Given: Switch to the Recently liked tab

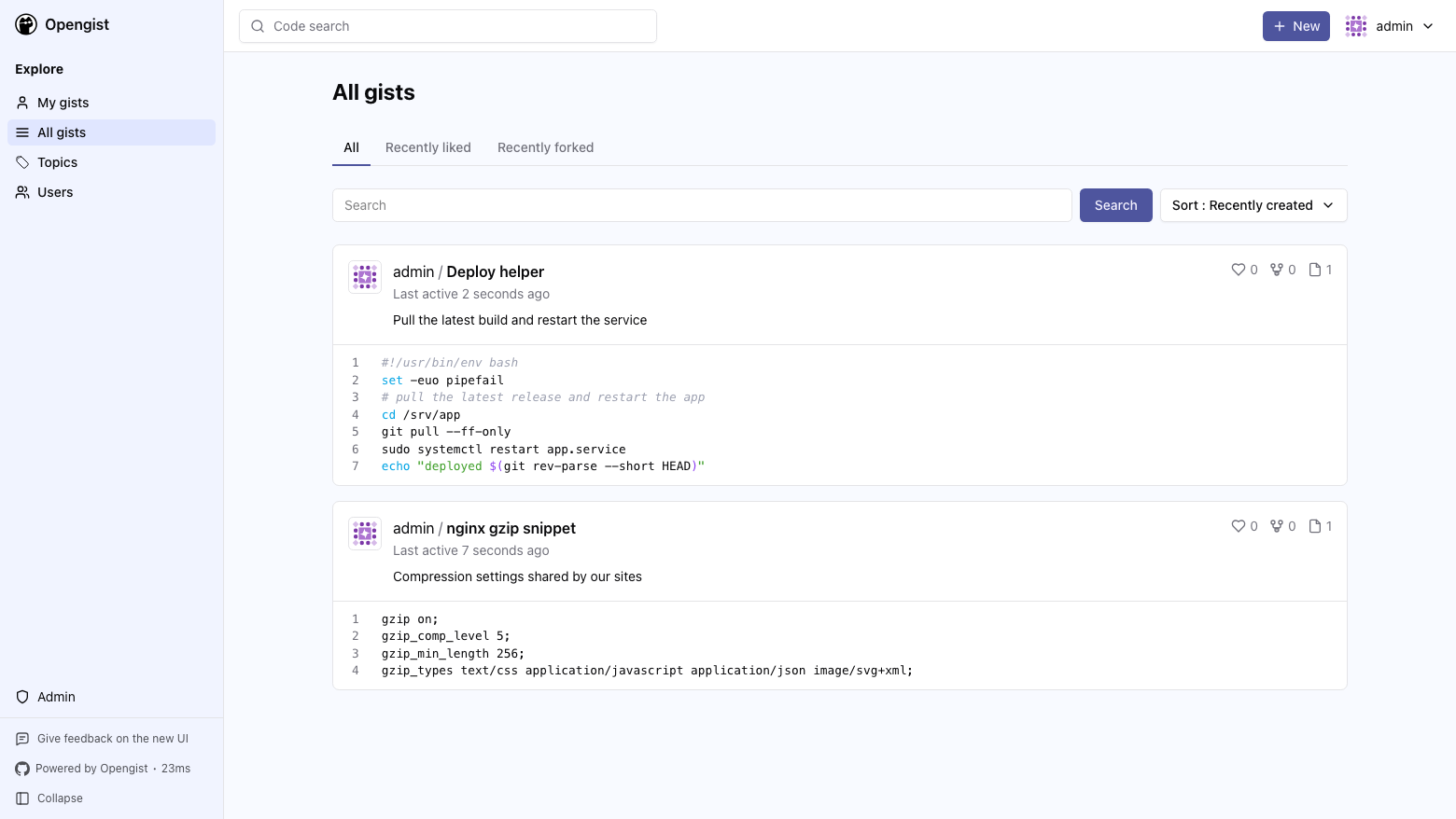Looking at the screenshot, I should [428, 147].
